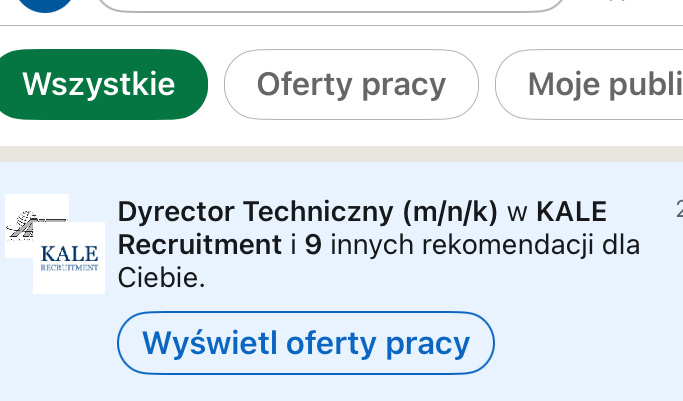Click the word "Ciebie." in the notification

click(161, 277)
